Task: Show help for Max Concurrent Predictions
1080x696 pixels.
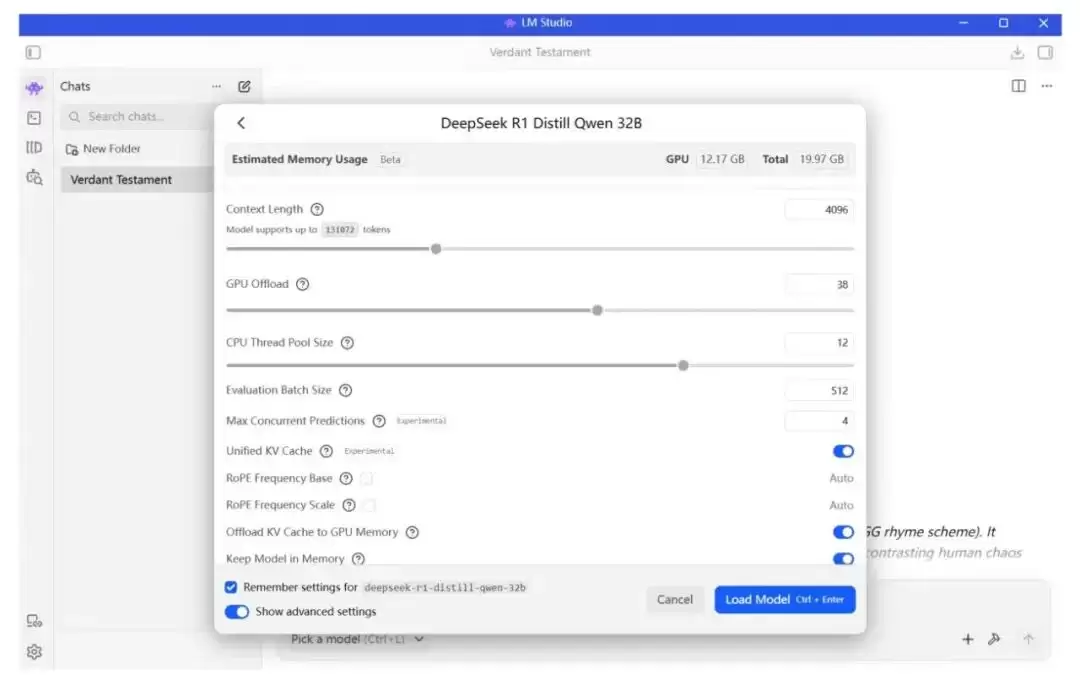Action: (x=379, y=421)
